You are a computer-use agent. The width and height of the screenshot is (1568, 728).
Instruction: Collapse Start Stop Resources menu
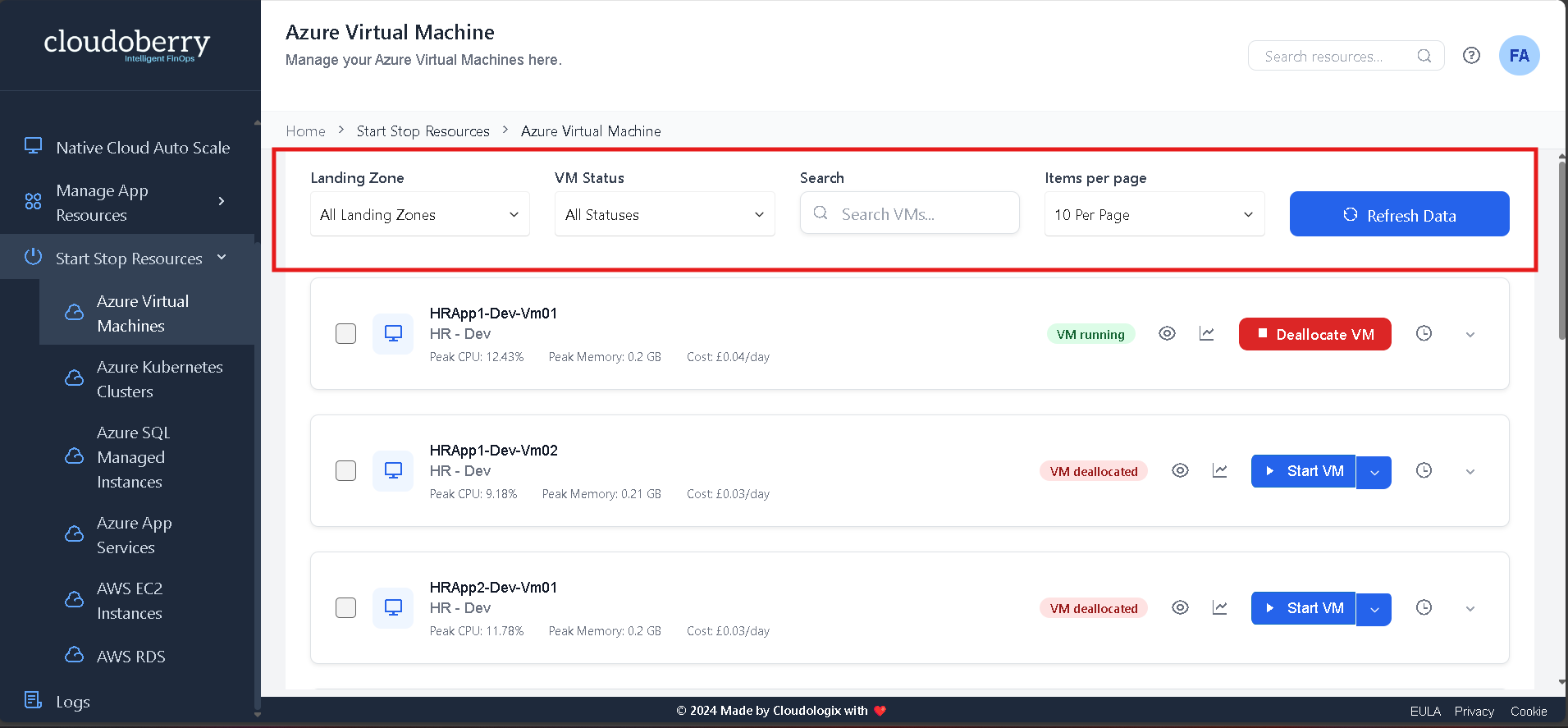222,257
